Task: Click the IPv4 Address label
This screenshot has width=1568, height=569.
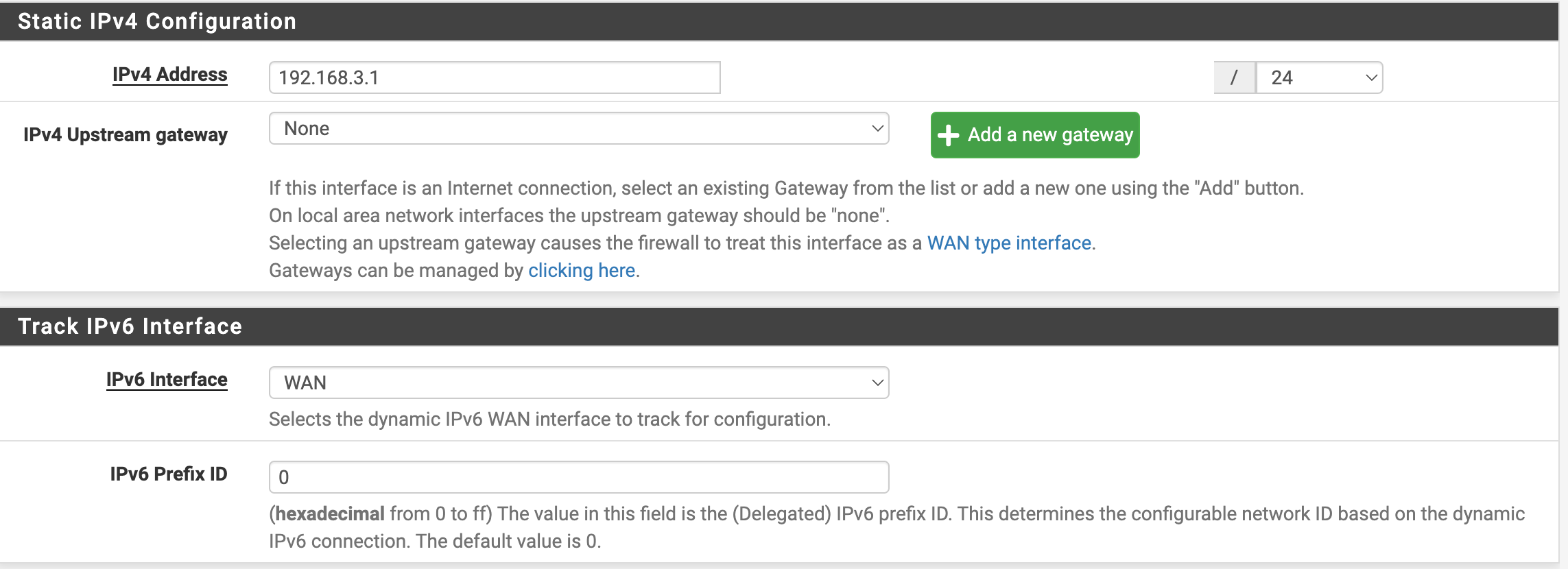Action: tap(170, 74)
